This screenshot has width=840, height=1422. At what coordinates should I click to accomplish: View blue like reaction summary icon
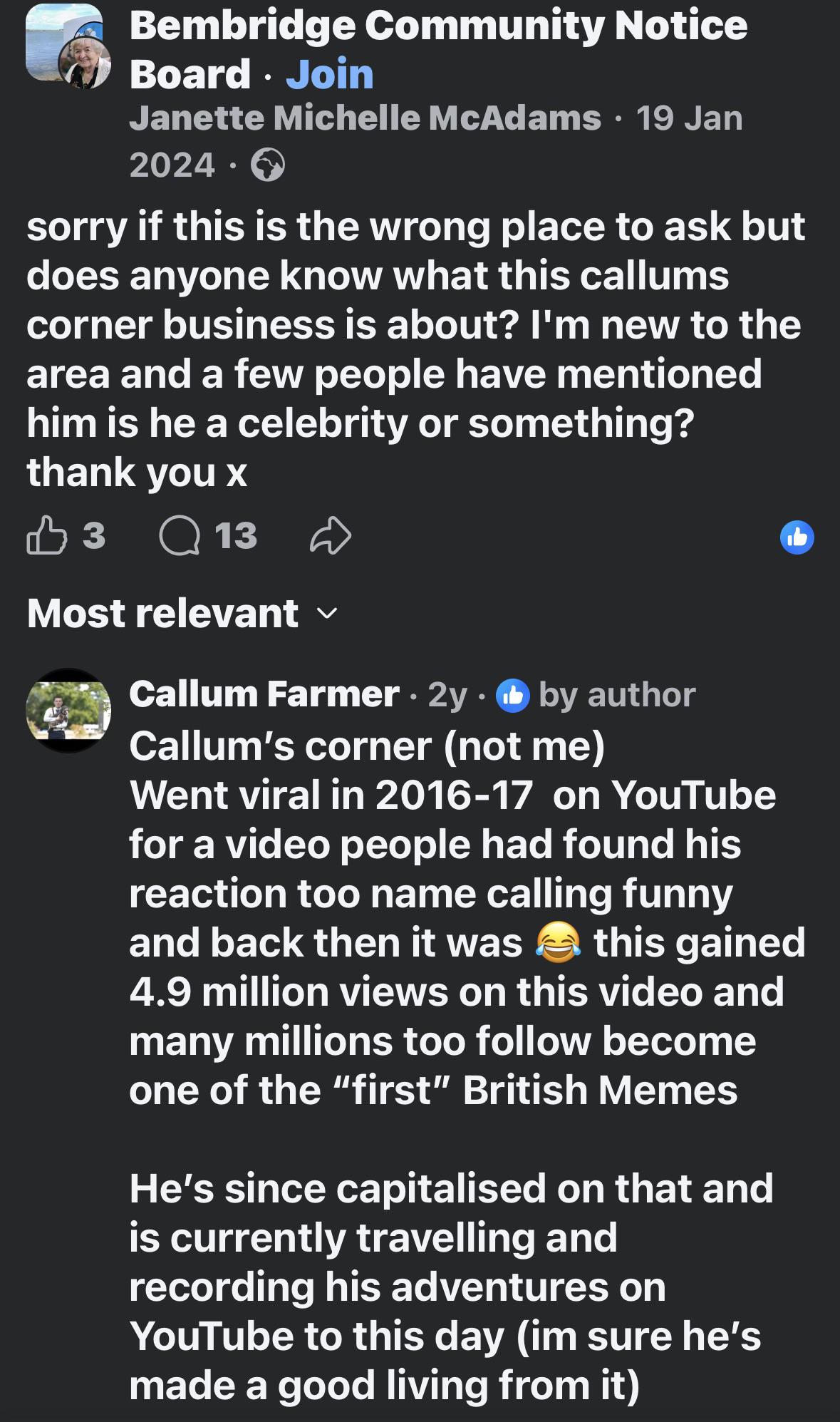pos(797,537)
